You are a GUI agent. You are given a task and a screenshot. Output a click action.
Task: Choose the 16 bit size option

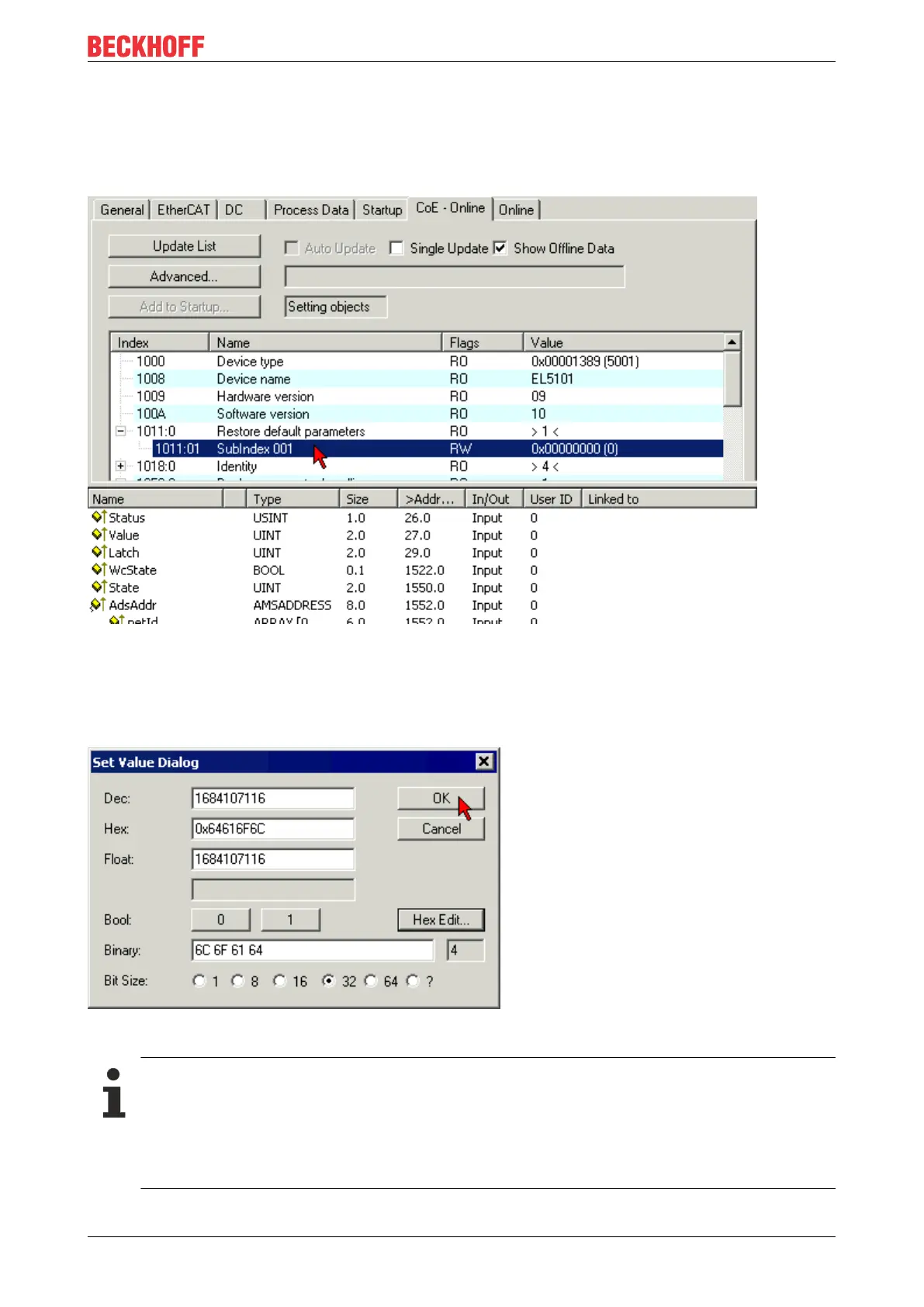point(280,981)
